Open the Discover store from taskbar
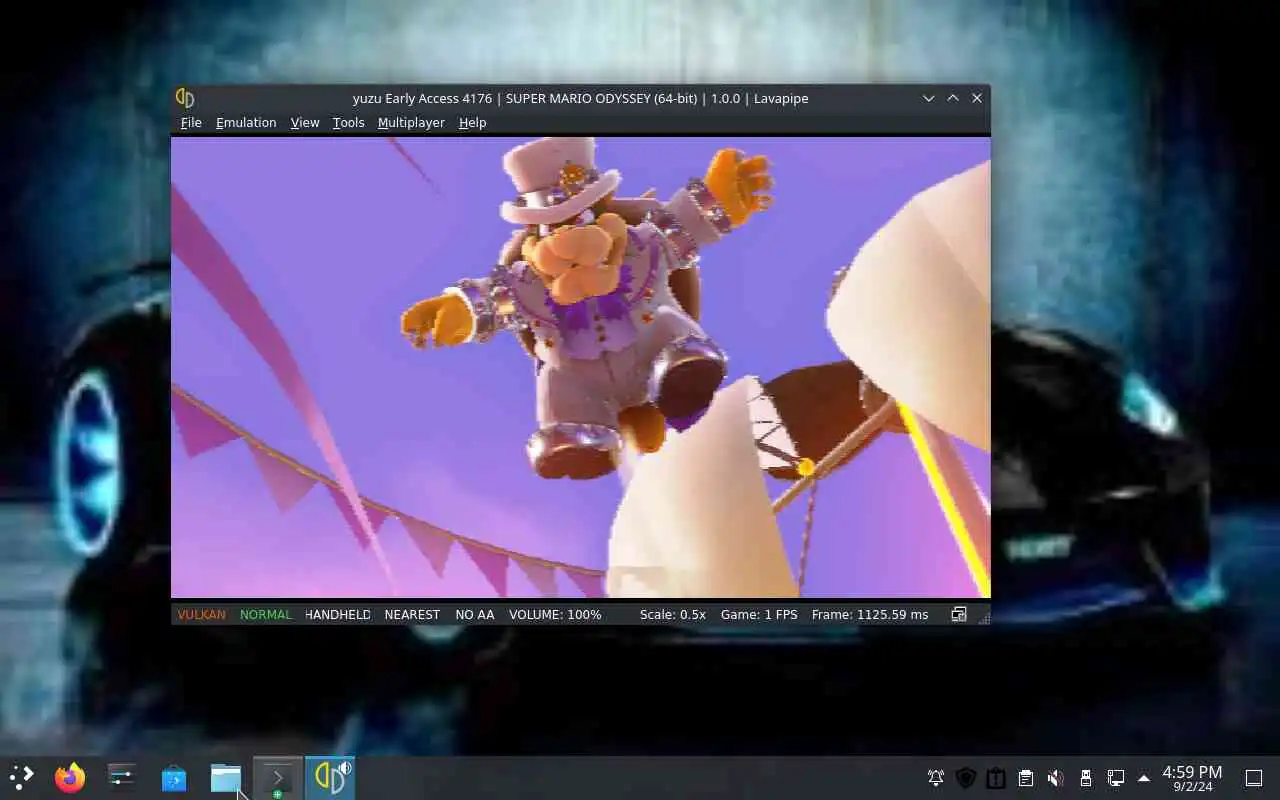The image size is (1280, 800). click(174, 777)
